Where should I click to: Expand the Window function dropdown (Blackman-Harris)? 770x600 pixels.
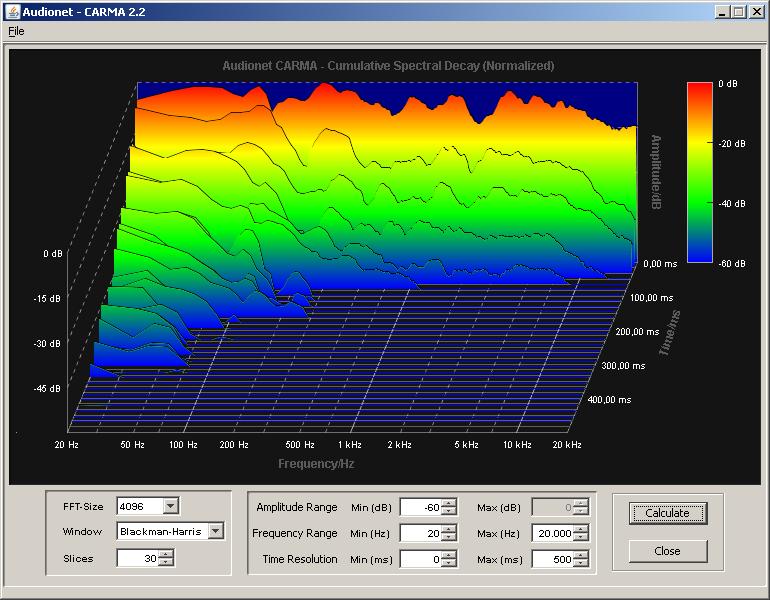click(x=215, y=531)
